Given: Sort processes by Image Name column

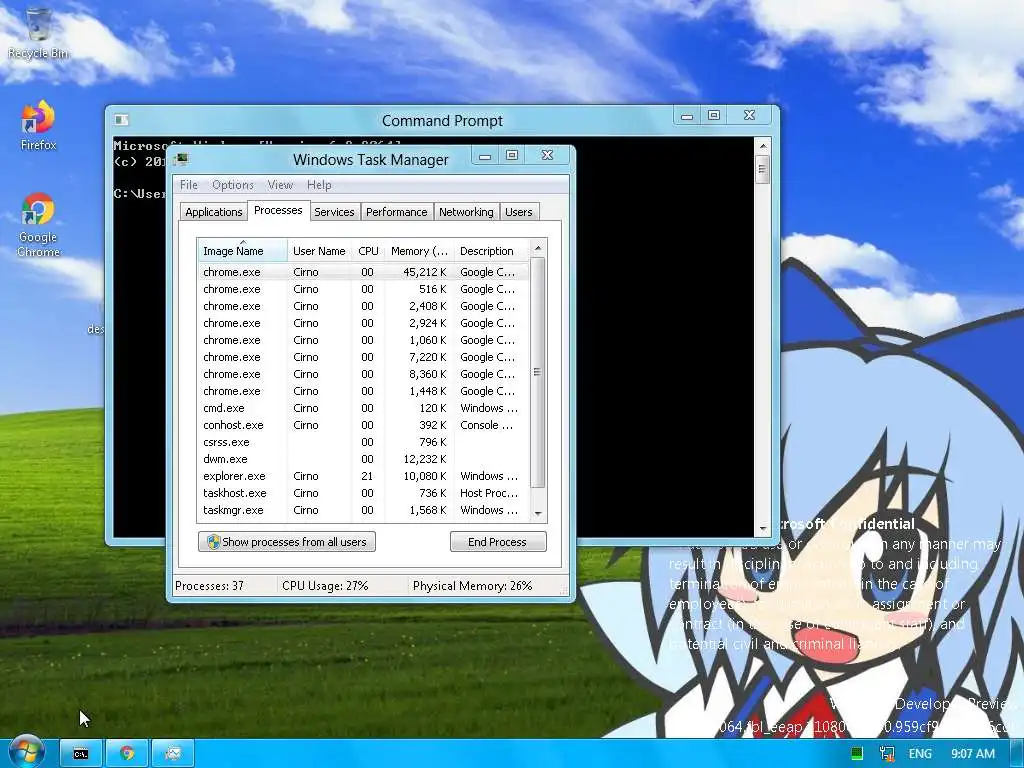Looking at the screenshot, I should coord(242,251).
